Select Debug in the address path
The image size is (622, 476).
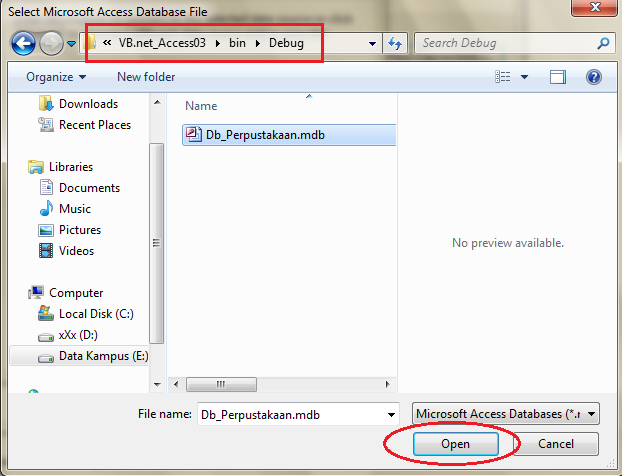coord(286,43)
